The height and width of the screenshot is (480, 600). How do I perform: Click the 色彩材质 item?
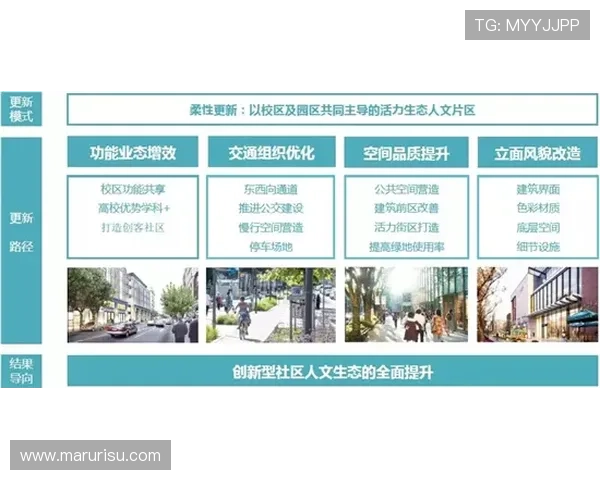point(538,208)
